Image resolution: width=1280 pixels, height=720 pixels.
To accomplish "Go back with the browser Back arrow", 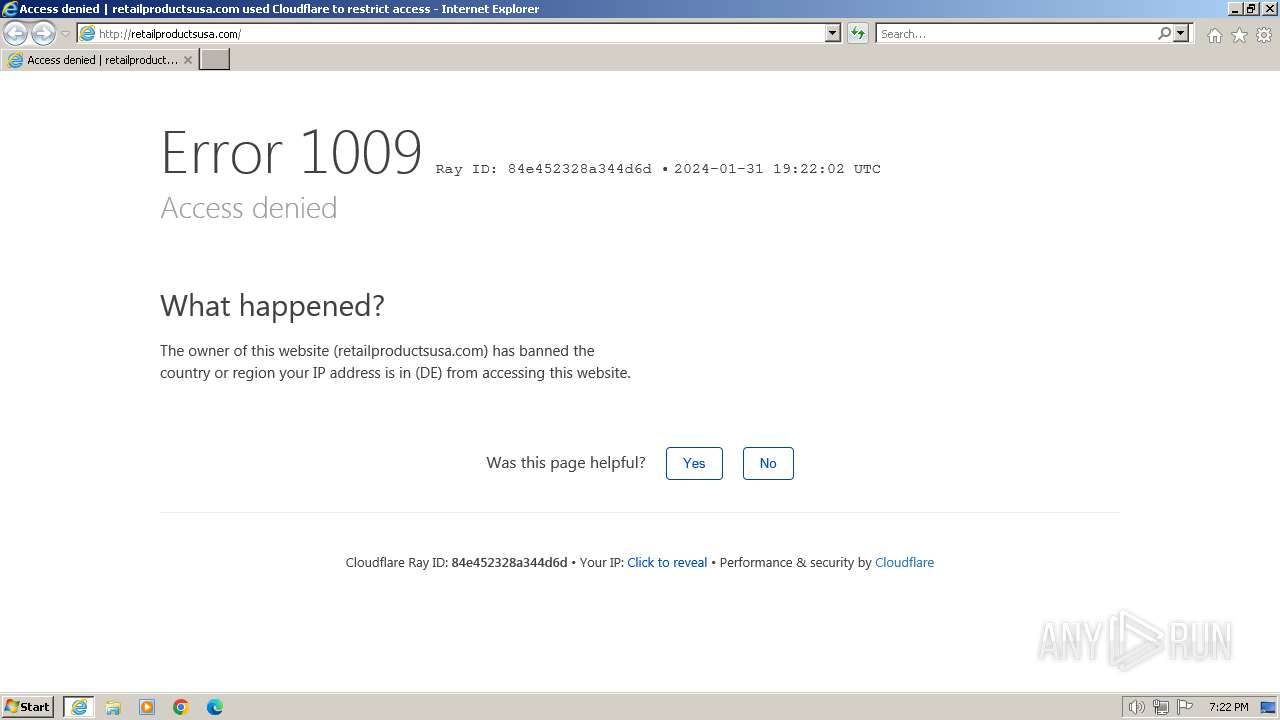I will [16, 34].
